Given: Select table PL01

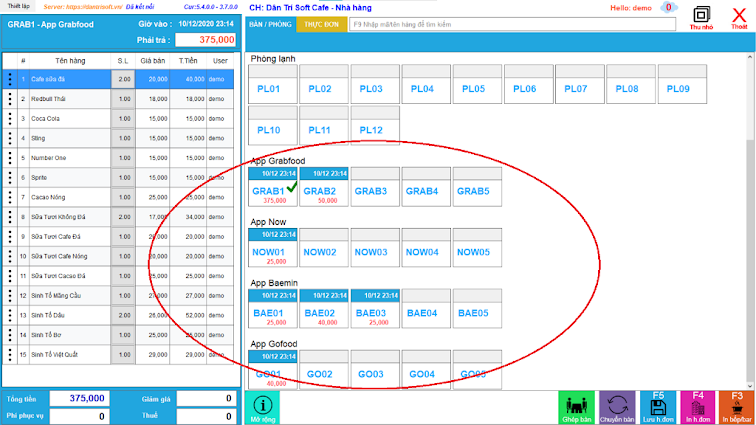Looking at the screenshot, I should pos(273,84).
